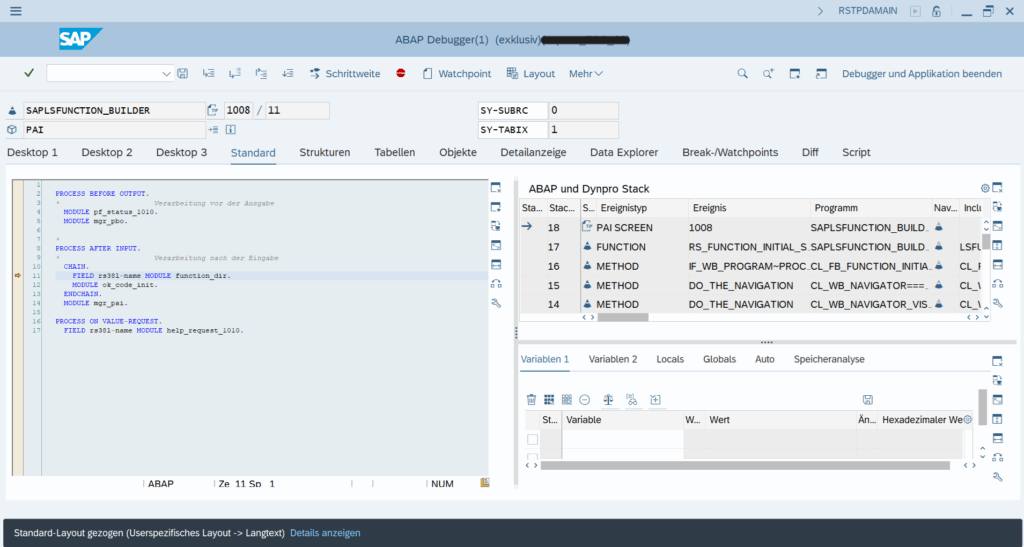Click the trash delete icon in variables toolbar
The image size is (1024, 547).
click(x=532, y=399)
